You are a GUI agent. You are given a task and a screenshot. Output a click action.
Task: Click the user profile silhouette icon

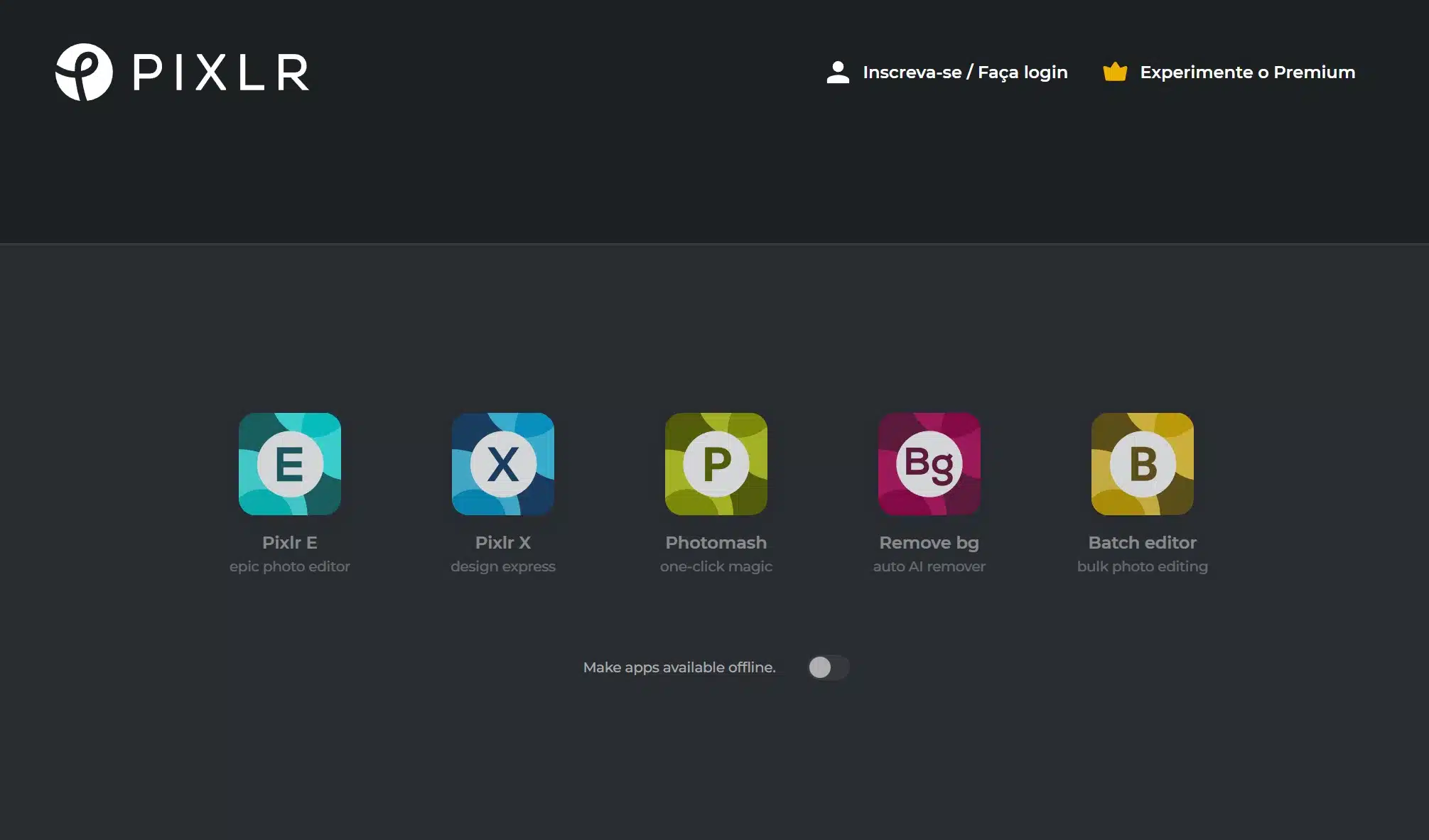click(838, 72)
